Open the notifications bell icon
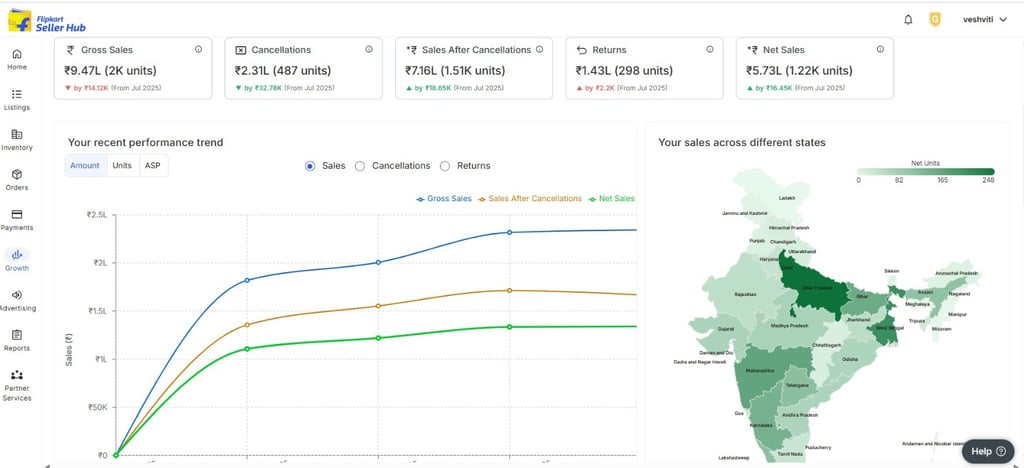The height and width of the screenshot is (468, 1024). click(908, 19)
